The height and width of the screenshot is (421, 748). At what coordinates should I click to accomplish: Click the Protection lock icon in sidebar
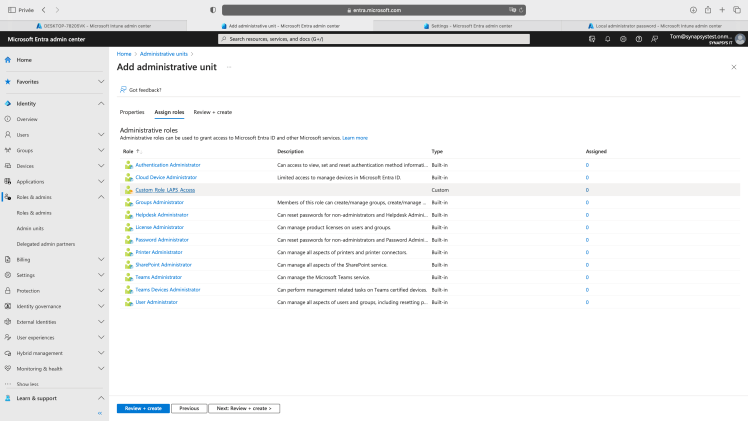(8, 291)
